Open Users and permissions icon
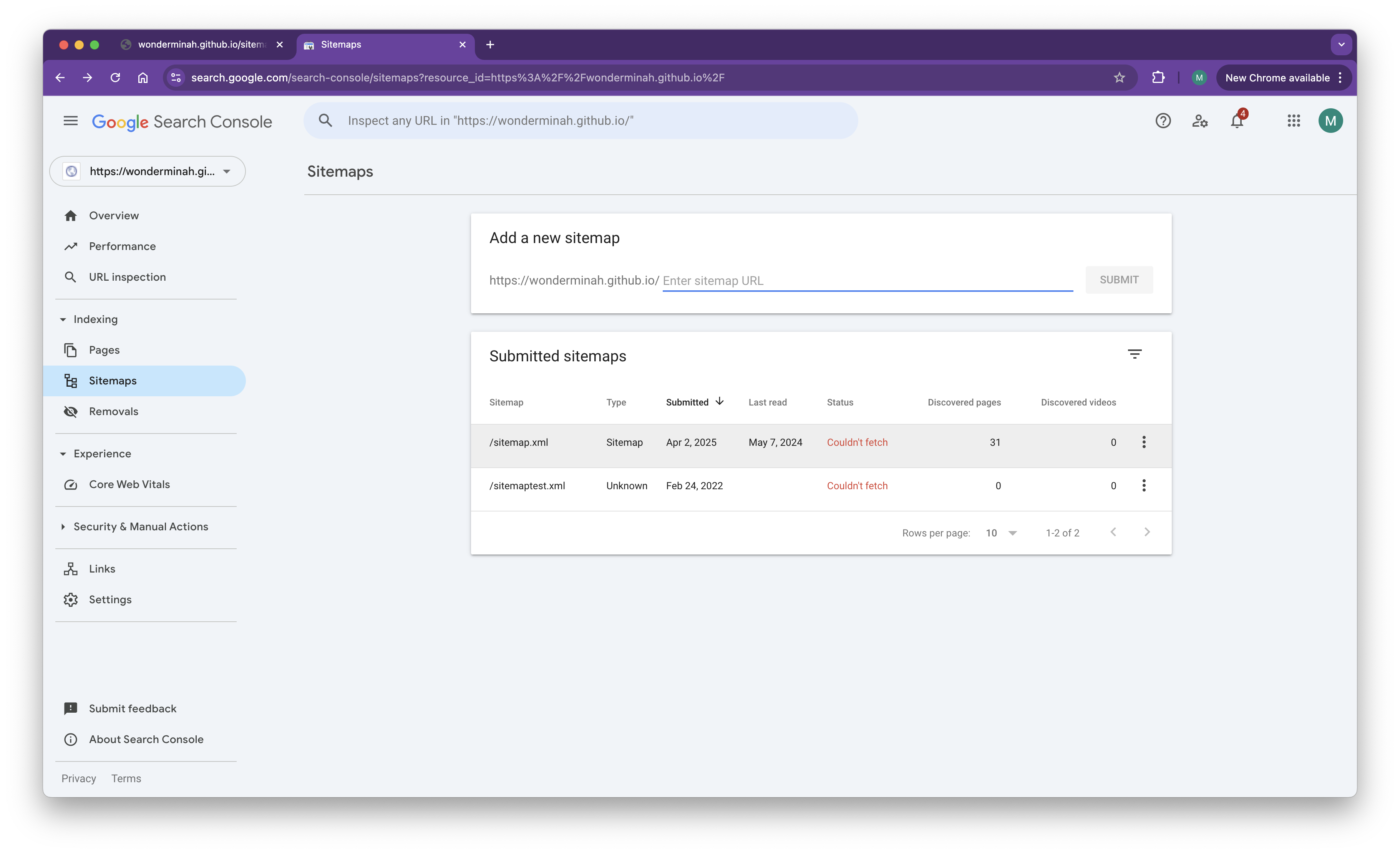This screenshot has width=1400, height=854. coord(1199,121)
